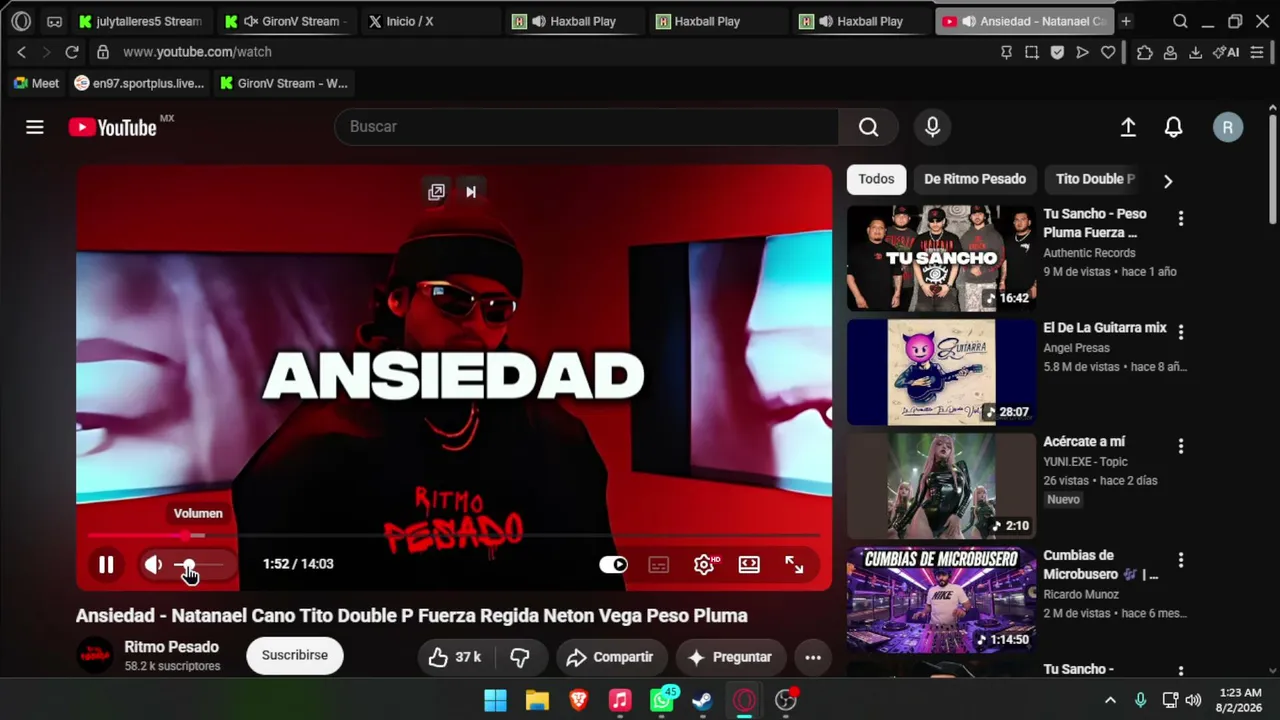Screen dimensions: 1280x720
Task: Pop out the video with the detach icon
Action: coord(436,192)
